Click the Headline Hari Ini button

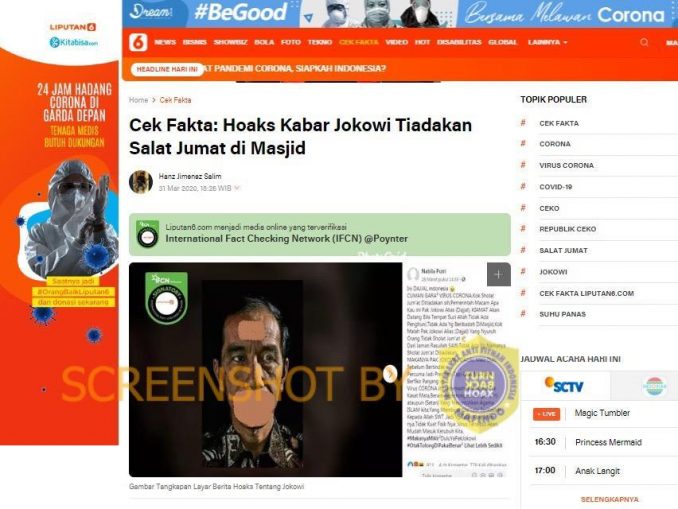(x=167, y=69)
